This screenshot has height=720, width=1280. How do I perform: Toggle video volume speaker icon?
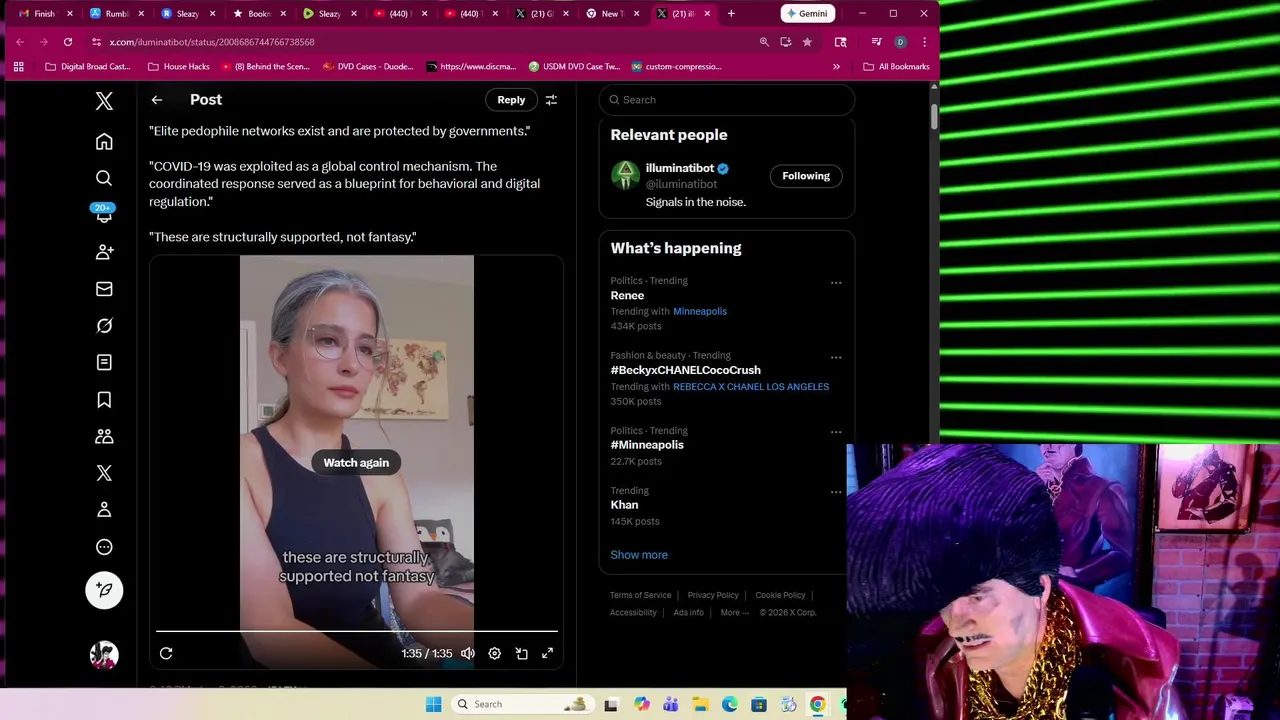click(467, 653)
